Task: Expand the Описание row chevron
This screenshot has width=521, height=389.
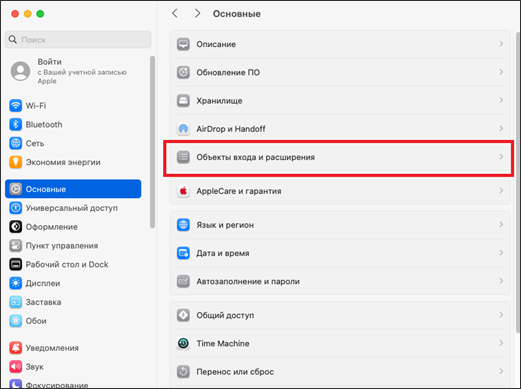Action: 501,44
